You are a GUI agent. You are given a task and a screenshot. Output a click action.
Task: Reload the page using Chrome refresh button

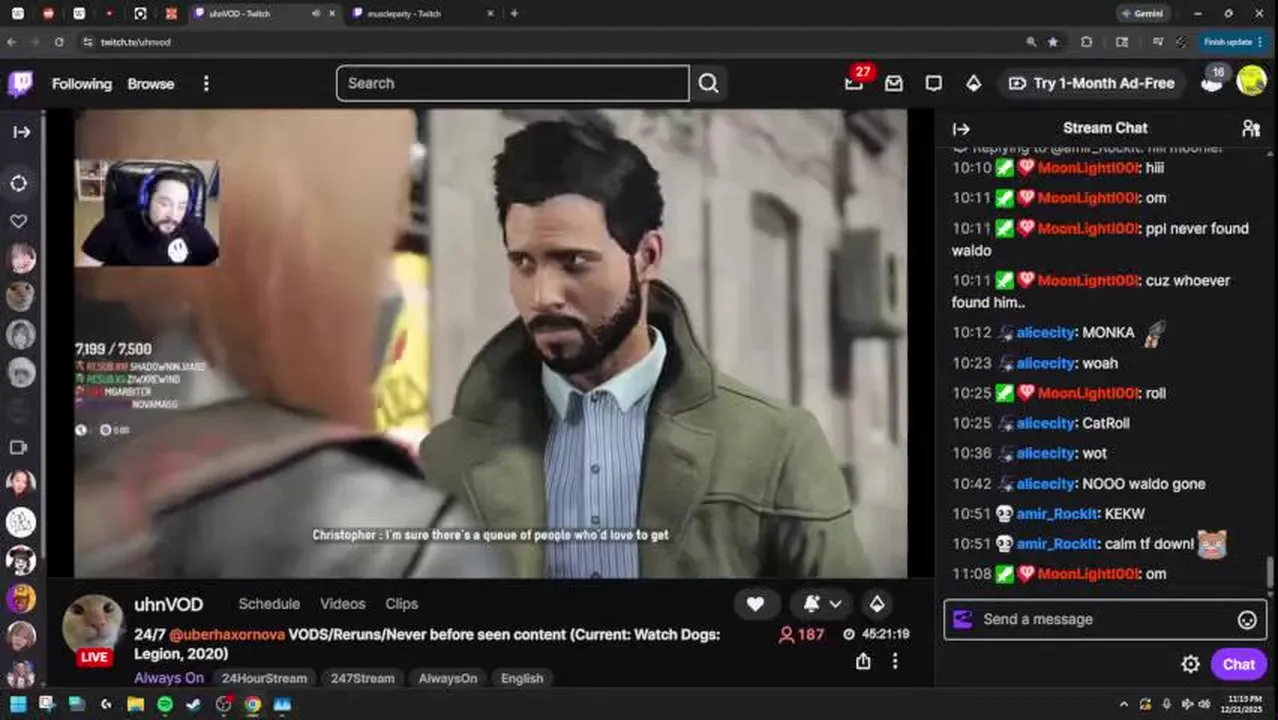tap(59, 42)
